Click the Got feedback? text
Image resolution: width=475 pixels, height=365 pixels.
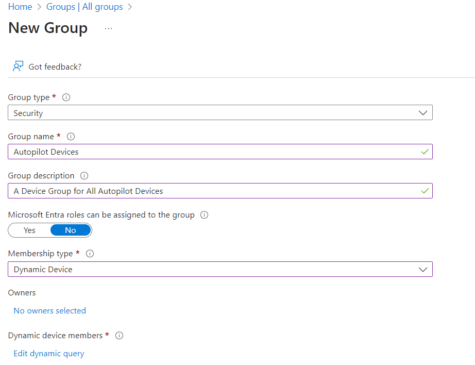tap(55, 67)
